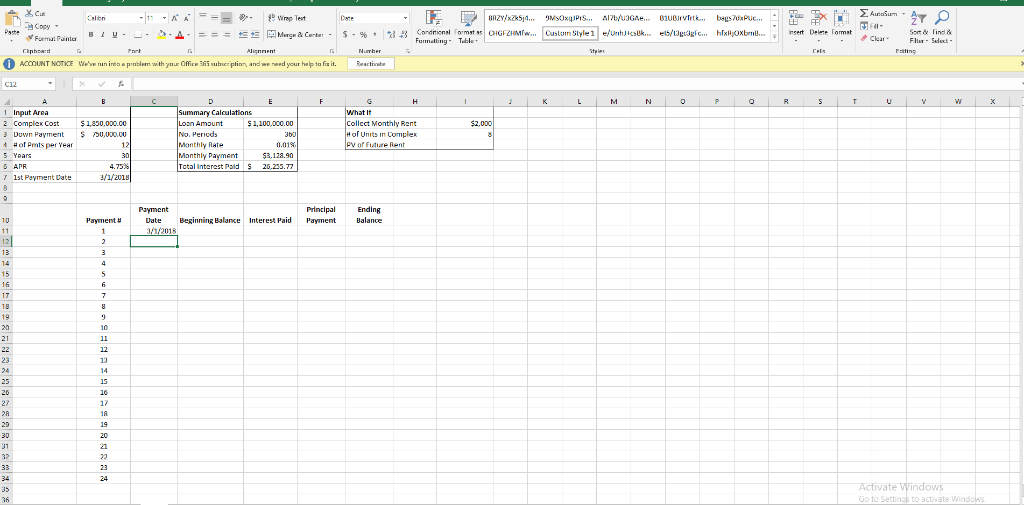Open the Clear eraser dropdown
Image resolution: width=1024 pixels, height=505 pixels.
click(872, 38)
